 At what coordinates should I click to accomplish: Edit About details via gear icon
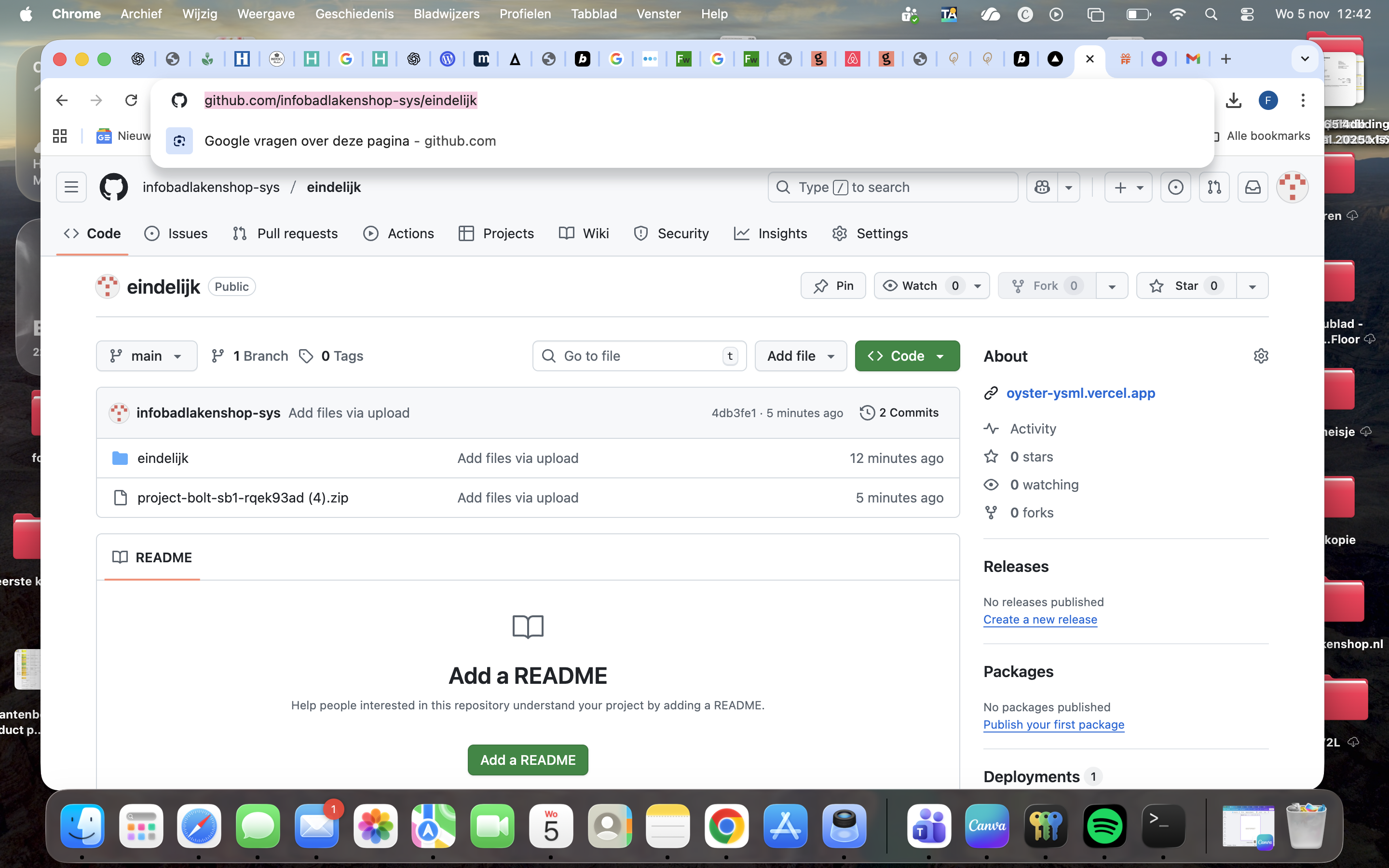pos(1260,356)
